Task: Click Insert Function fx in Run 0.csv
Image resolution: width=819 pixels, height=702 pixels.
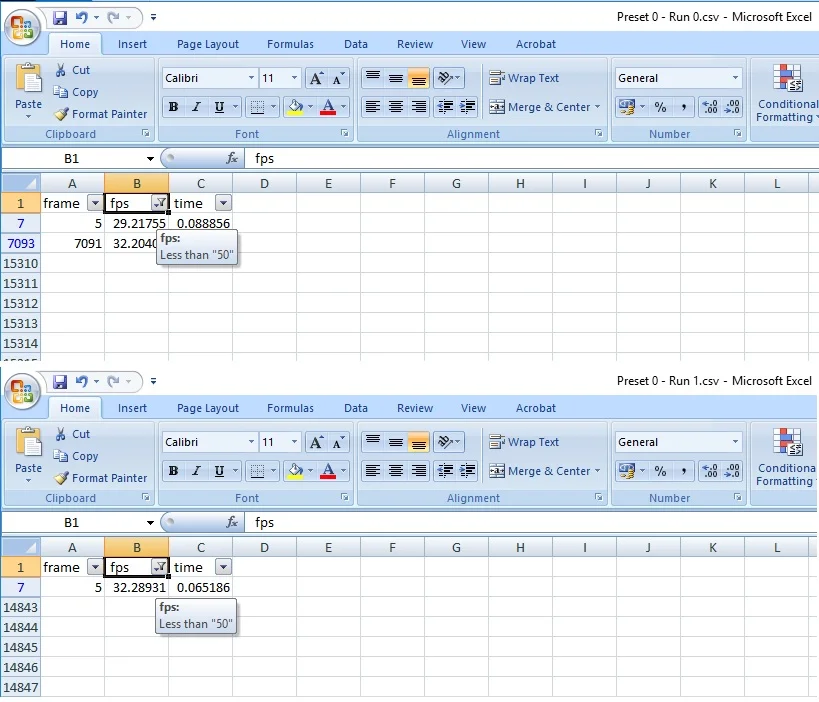Action: point(231,158)
